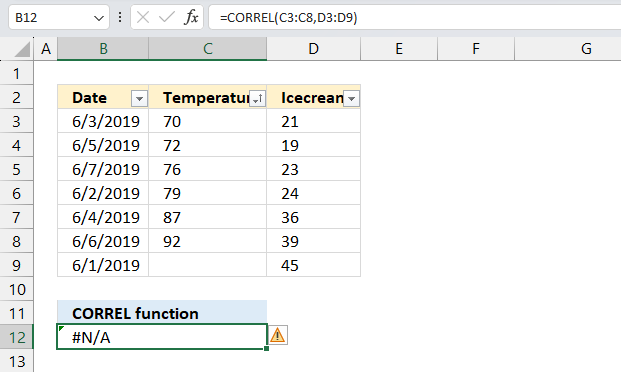Viewport: 621px width, 372px height.
Task: Click the fill handle of cell B12
Action: pos(267,348)
